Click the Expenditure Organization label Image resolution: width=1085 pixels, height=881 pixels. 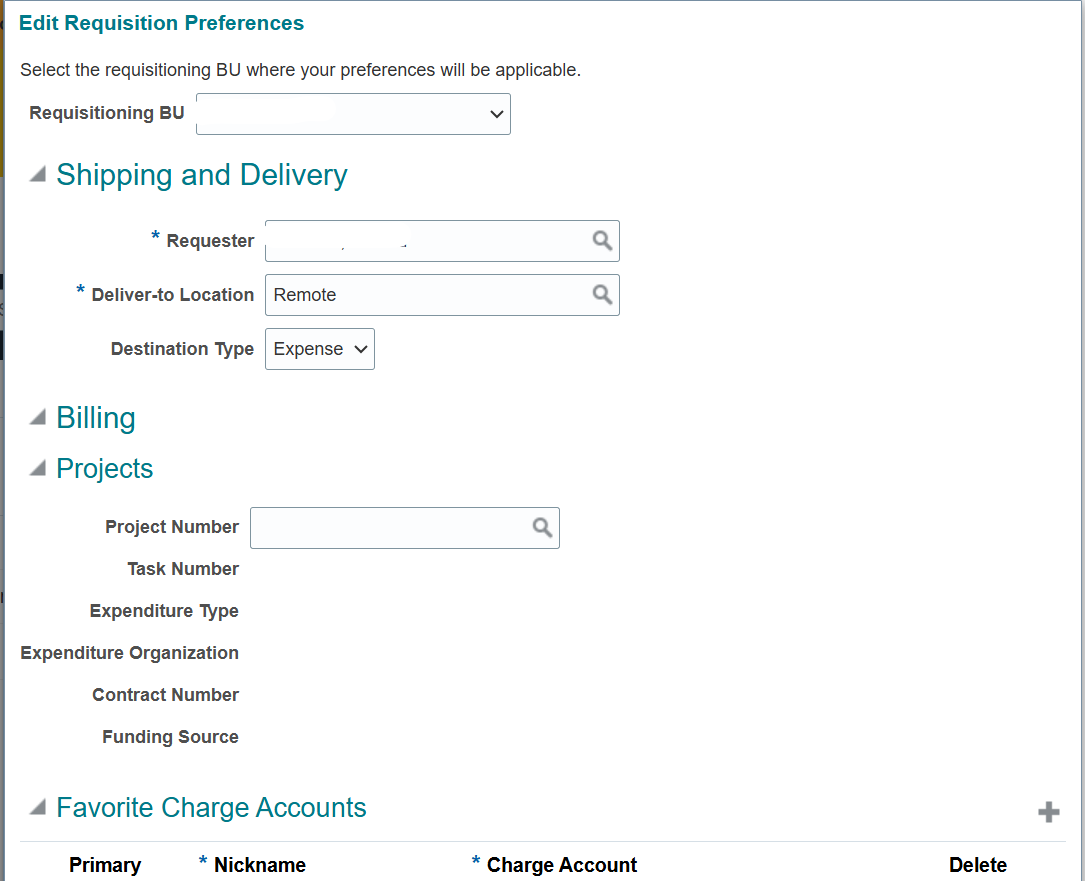click(x=129, y=653)
